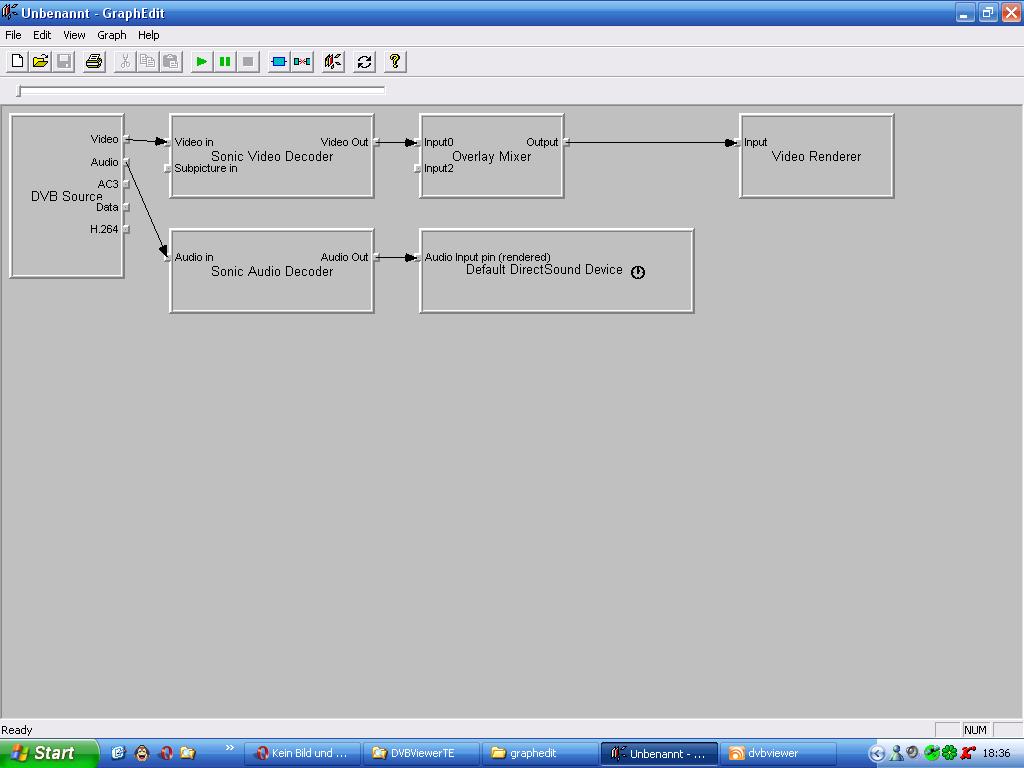The width and height of the screenshot is (1024, 768).
Task: Select the Video Renderer filter
Action: [816, 156]
